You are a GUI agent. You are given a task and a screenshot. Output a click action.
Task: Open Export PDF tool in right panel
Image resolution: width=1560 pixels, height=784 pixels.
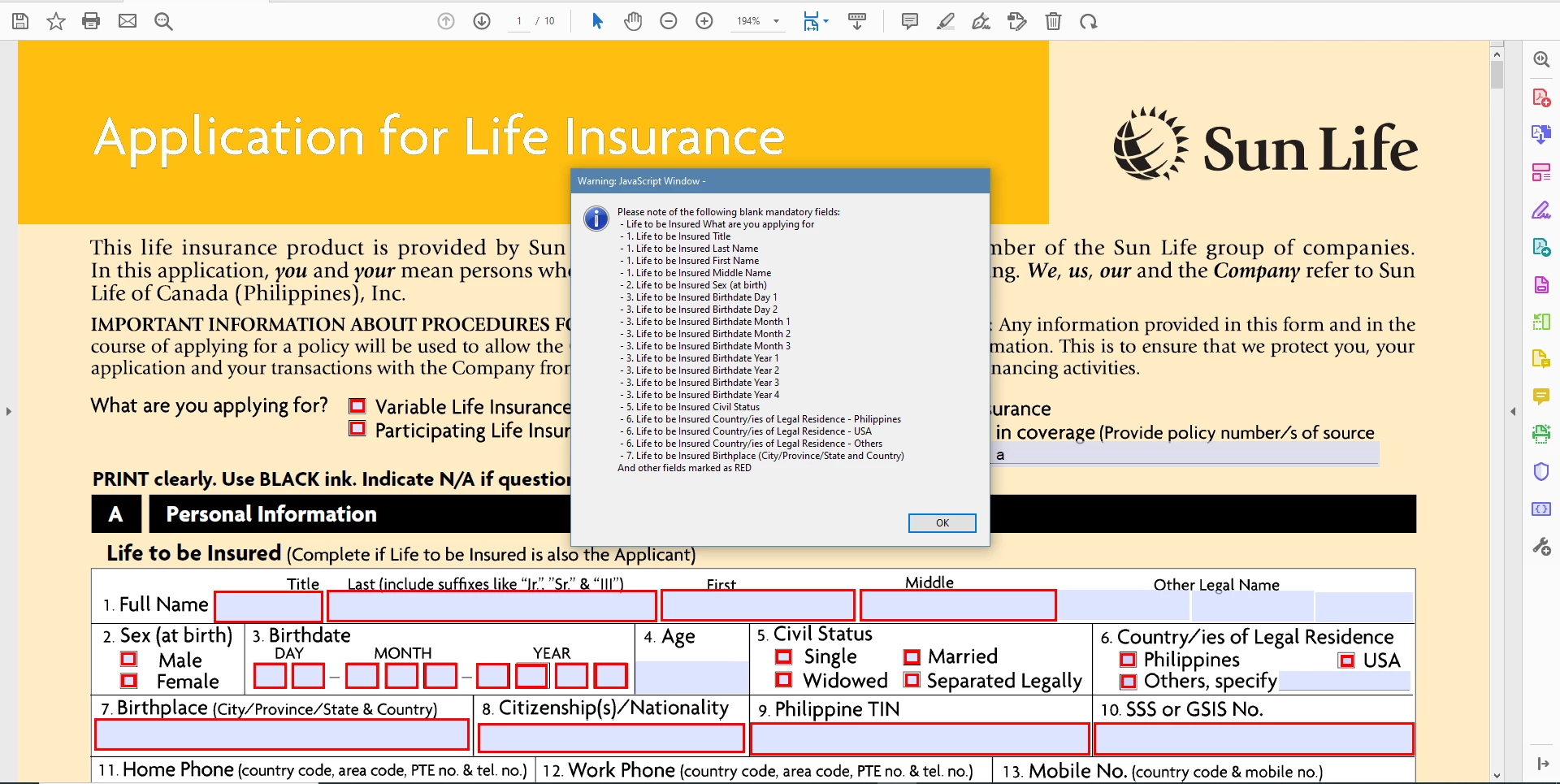[1541, 247]
